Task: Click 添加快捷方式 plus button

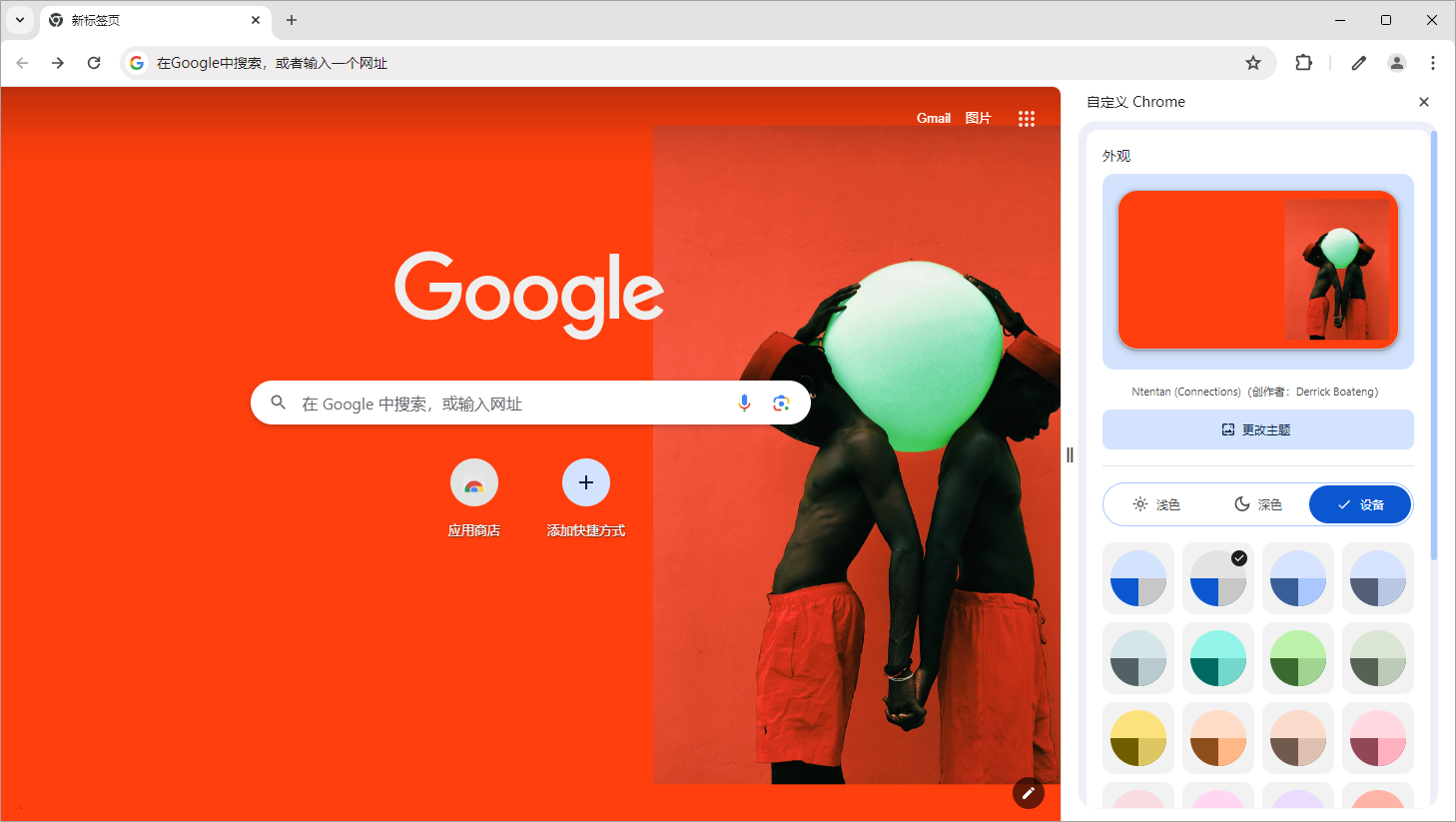Action: tap(586, 482)
